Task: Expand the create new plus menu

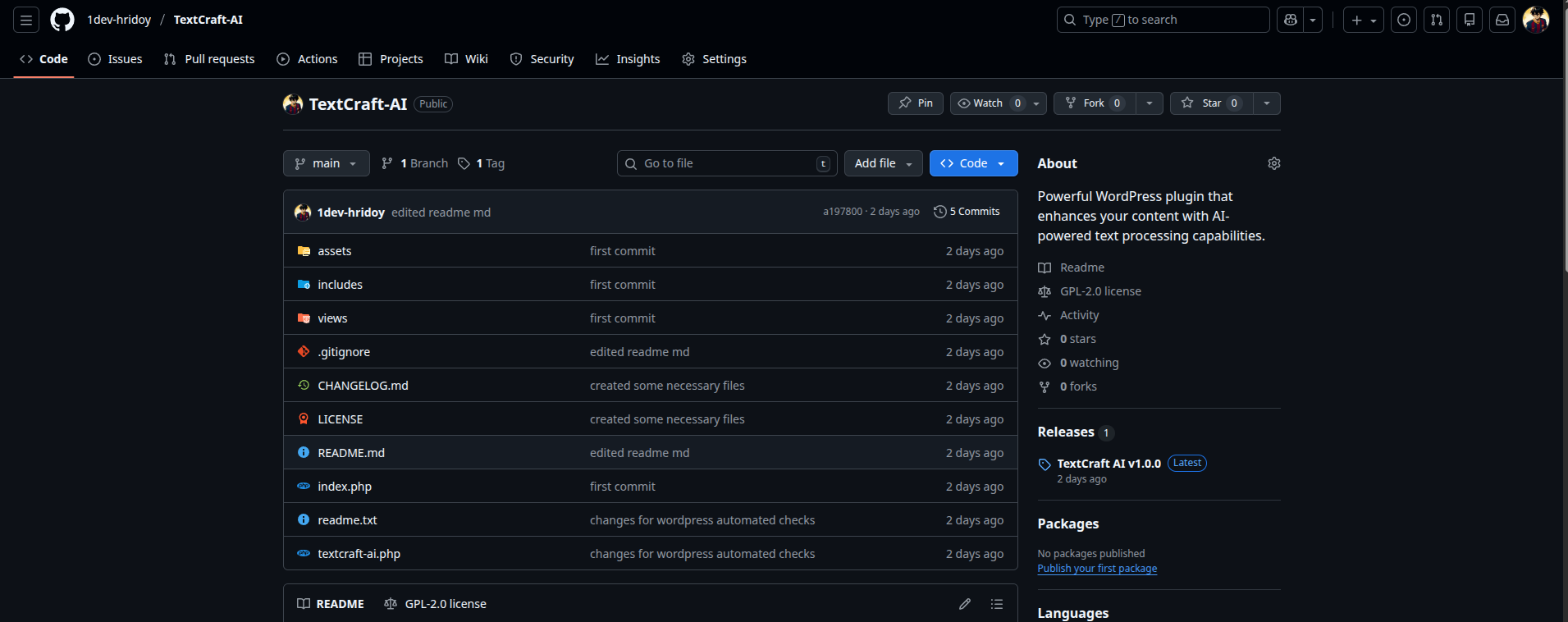Action: (1364, 20)
